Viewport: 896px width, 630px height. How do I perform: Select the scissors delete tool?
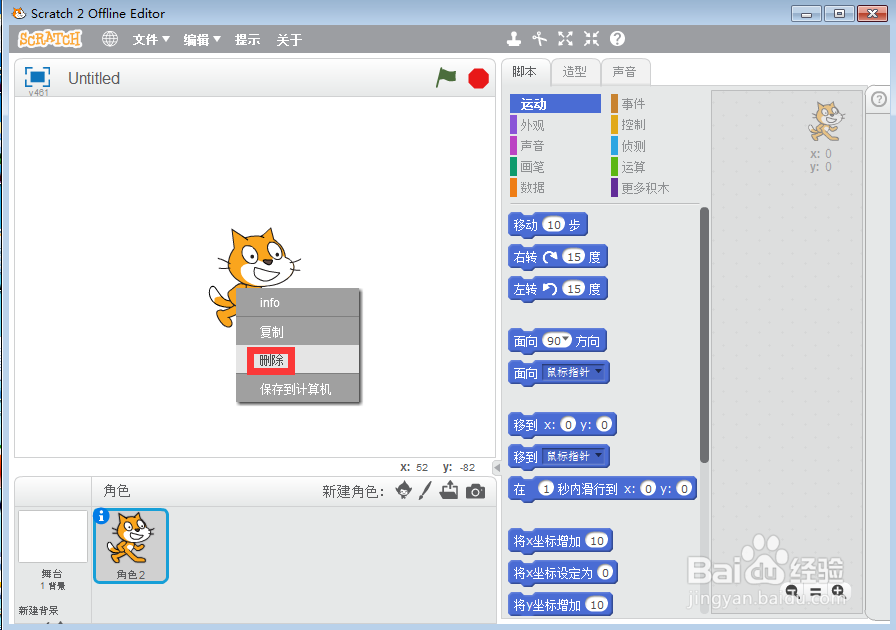click(539, 39)
